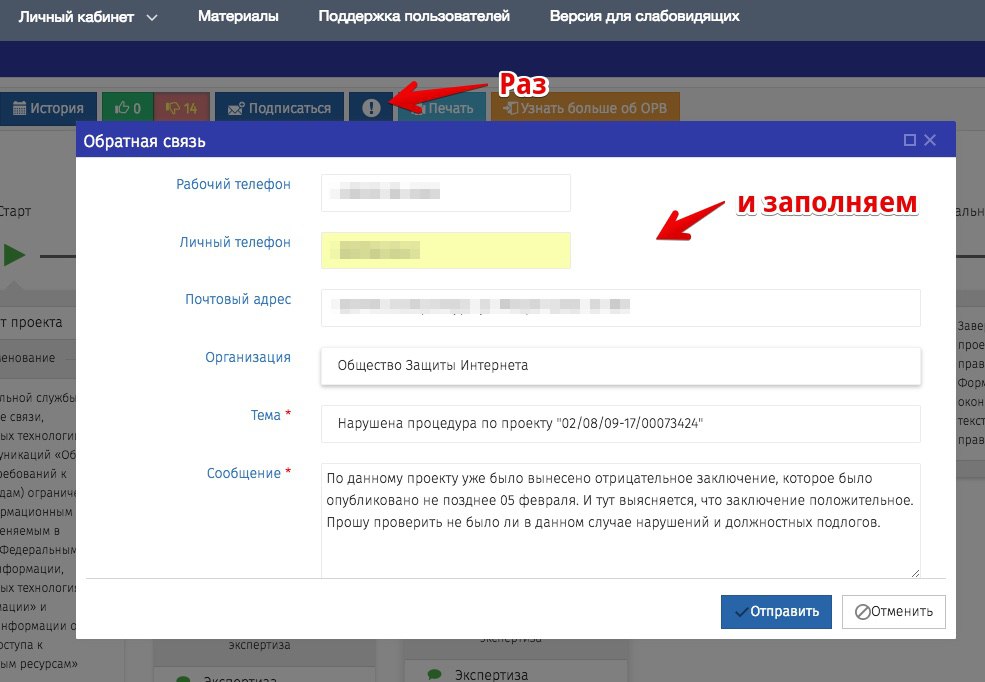Click the История button
The width and height of the screenshot is (985, 682).
click(48, 108)
